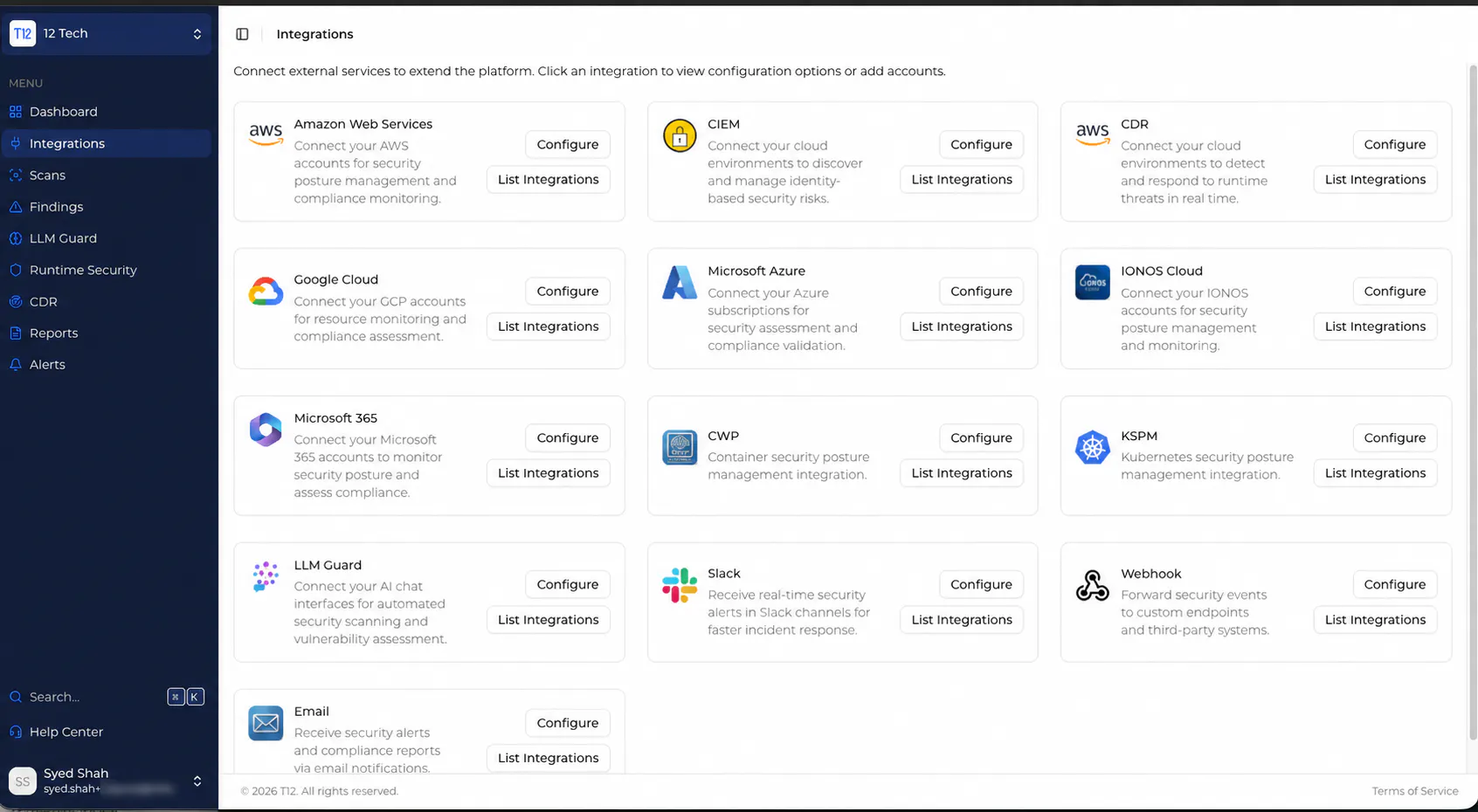This screenshot has height=812, width=1478.
Task: Open Runtime Security in sidebar
Action: [107, 270]
